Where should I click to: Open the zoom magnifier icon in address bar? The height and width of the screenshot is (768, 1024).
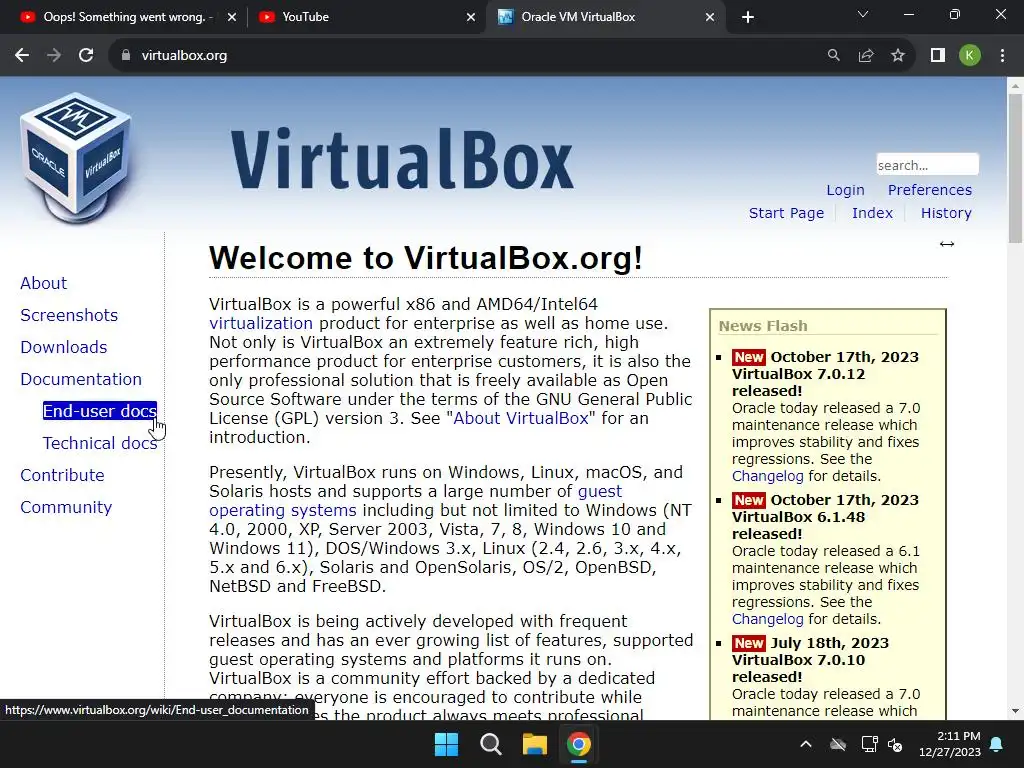coord(834,56)
